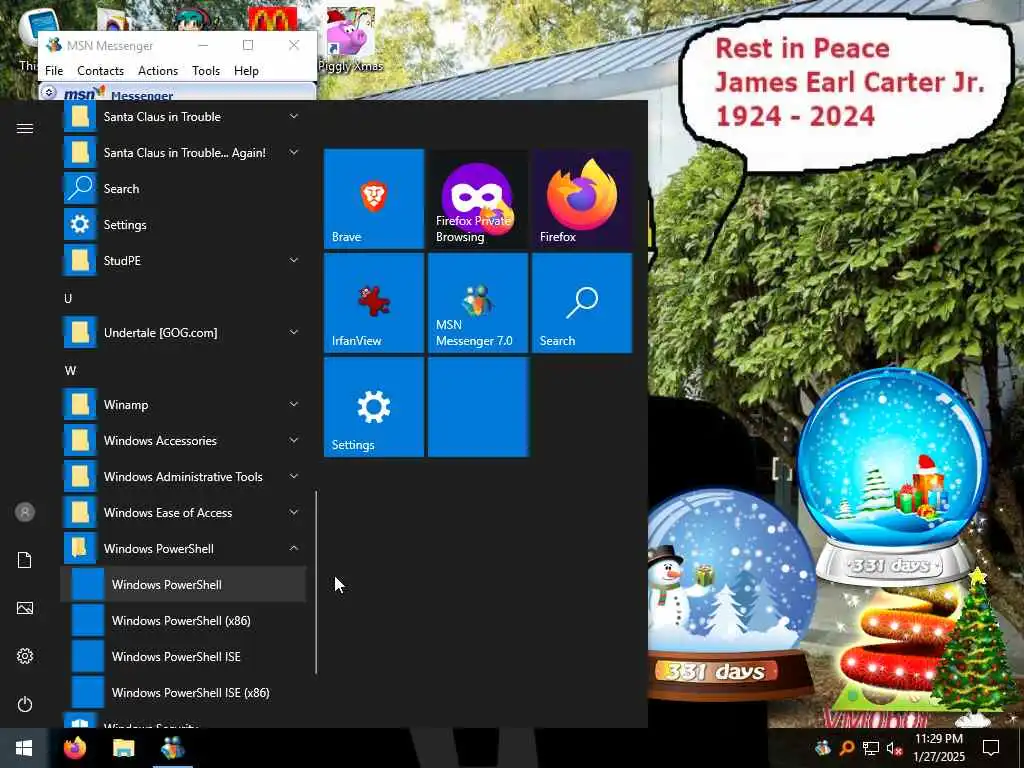
Task: Open network status tray icon
Action: coord(870,748)
